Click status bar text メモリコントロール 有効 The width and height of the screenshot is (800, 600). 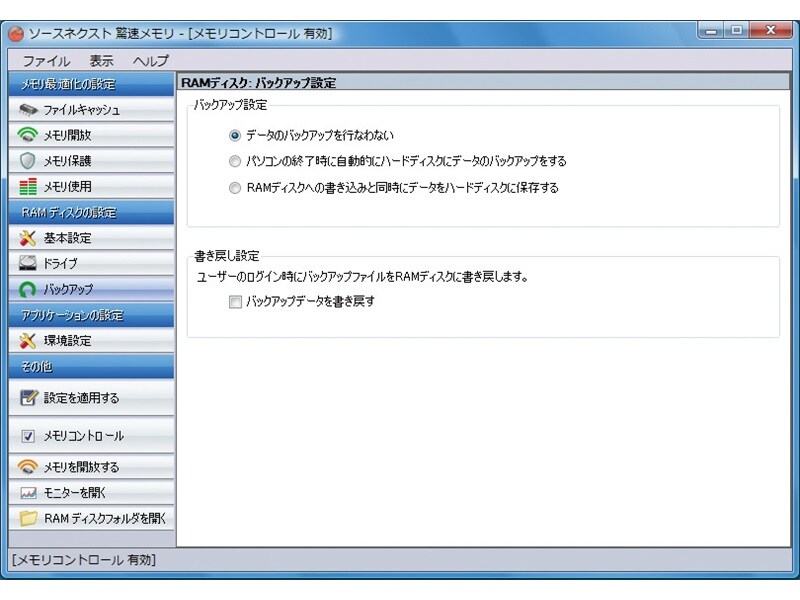(84, 560)
